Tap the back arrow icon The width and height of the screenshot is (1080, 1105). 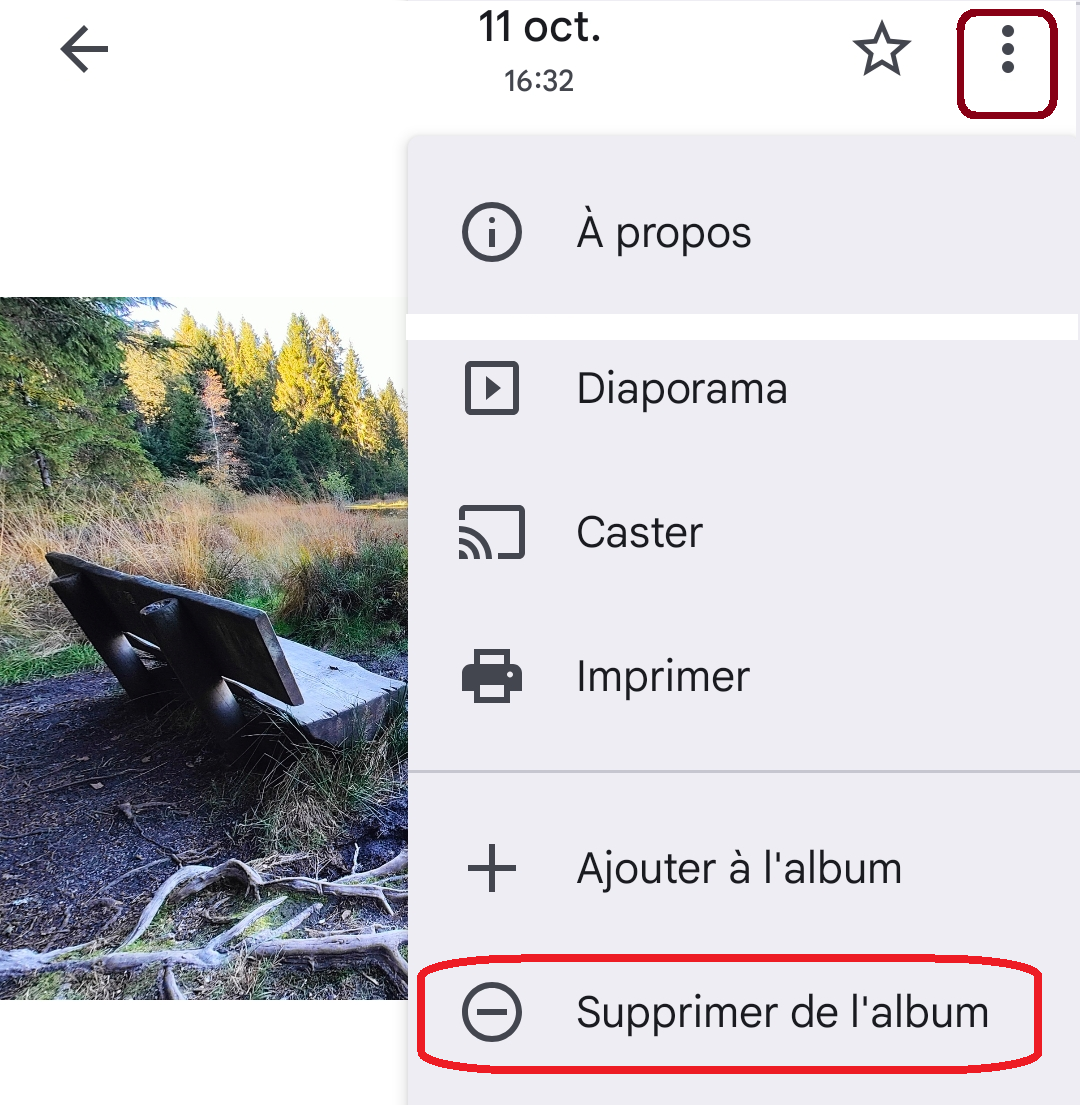[x=85, y=49]
